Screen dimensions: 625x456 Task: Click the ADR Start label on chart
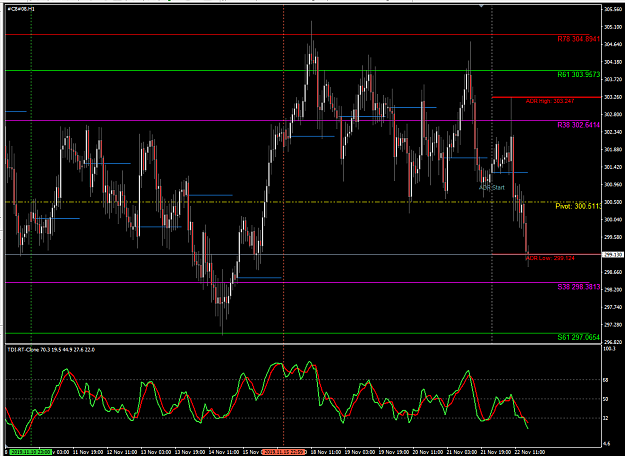click(491, 187)
